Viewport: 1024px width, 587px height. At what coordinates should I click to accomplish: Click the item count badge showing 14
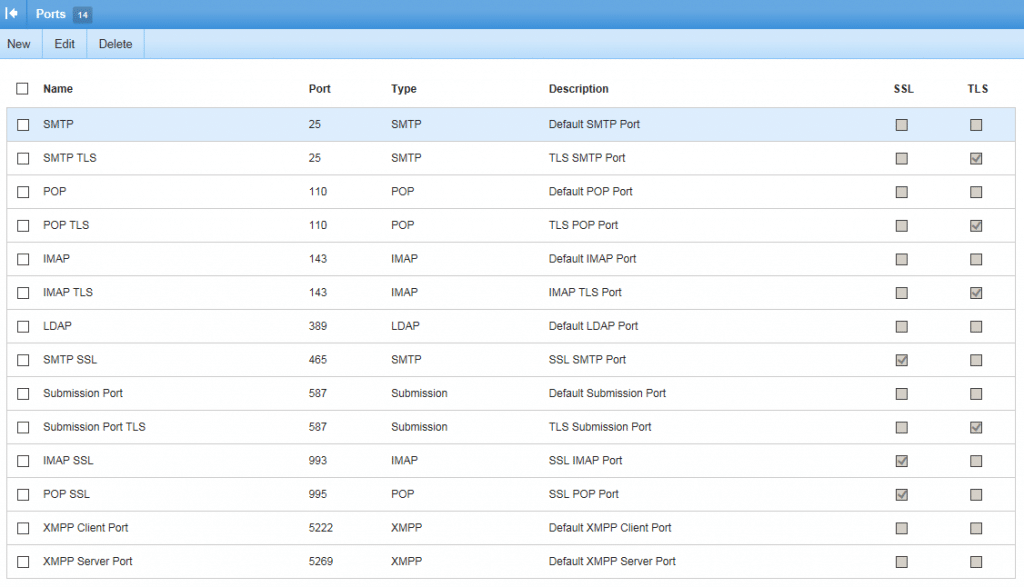pos(82,14)
